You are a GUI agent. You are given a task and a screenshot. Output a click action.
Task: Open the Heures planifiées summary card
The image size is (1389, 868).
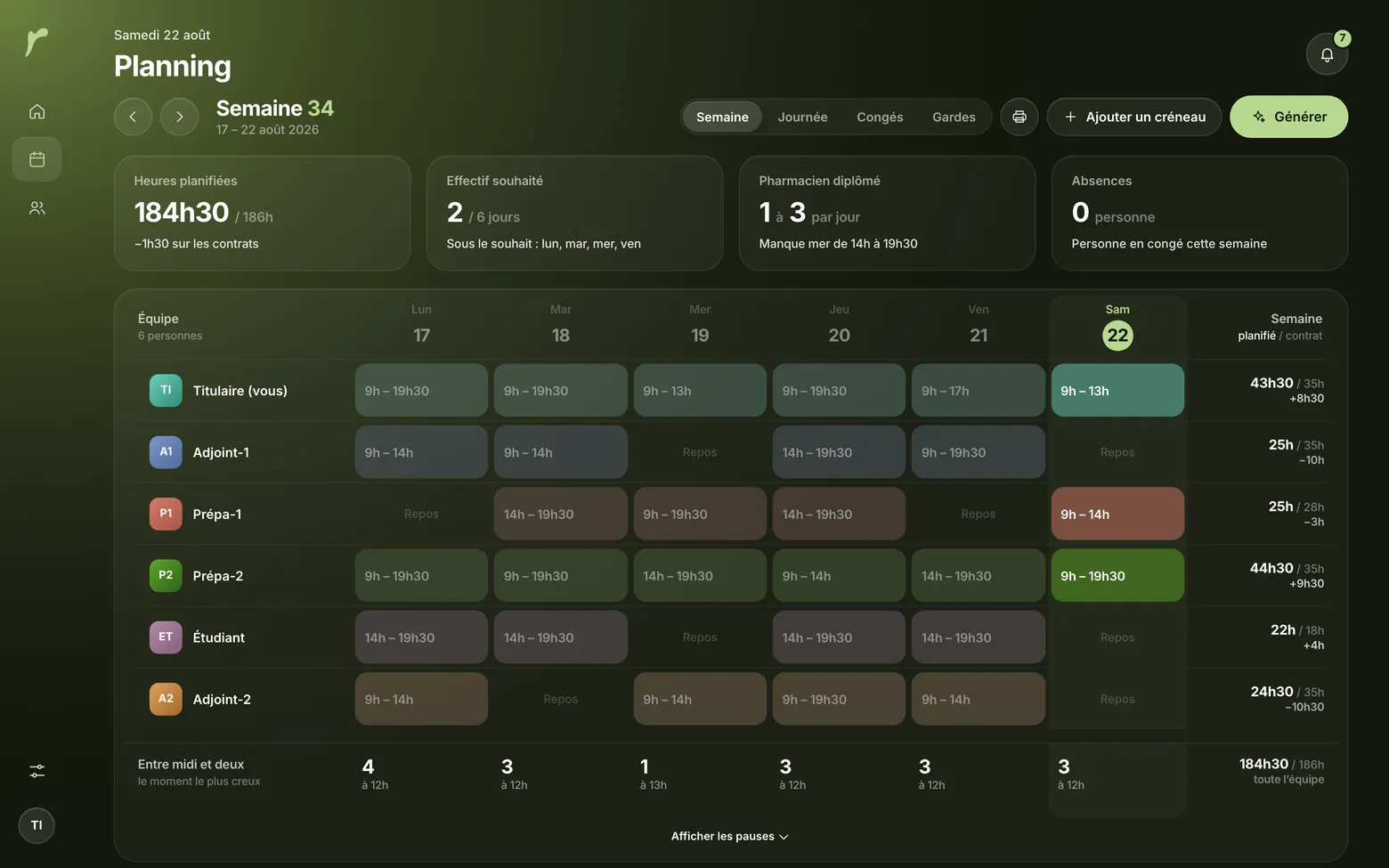[x=263, y=214]
